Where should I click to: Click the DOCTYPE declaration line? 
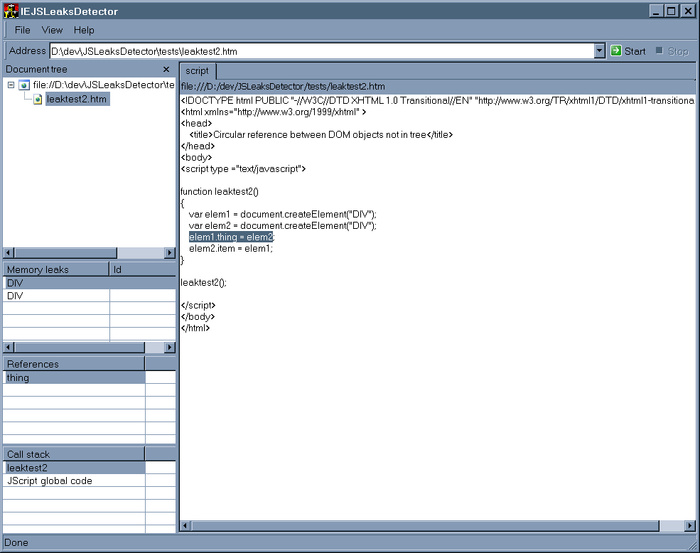click(438, 100)
